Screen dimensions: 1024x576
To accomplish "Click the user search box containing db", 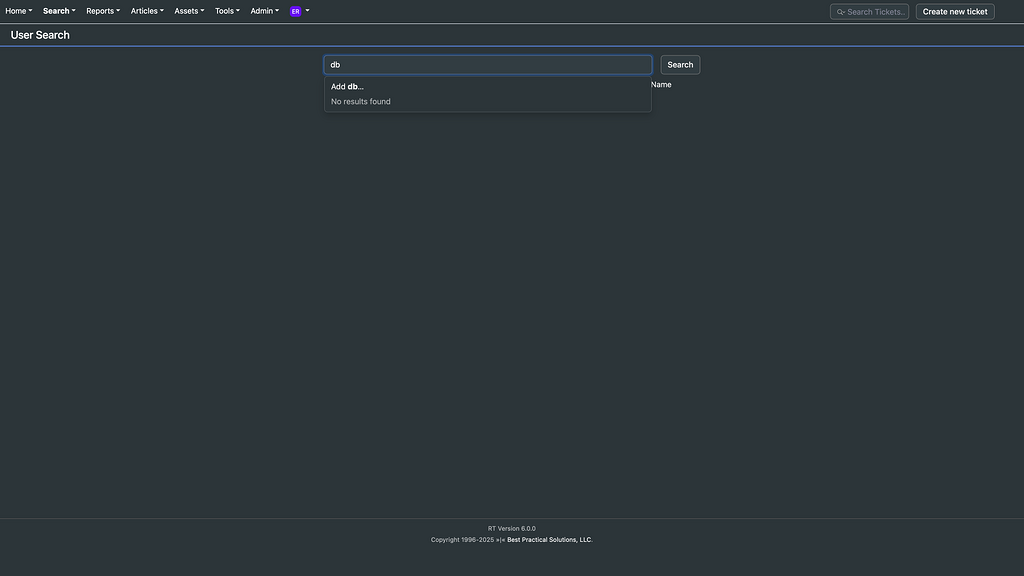I will [488, 63].
